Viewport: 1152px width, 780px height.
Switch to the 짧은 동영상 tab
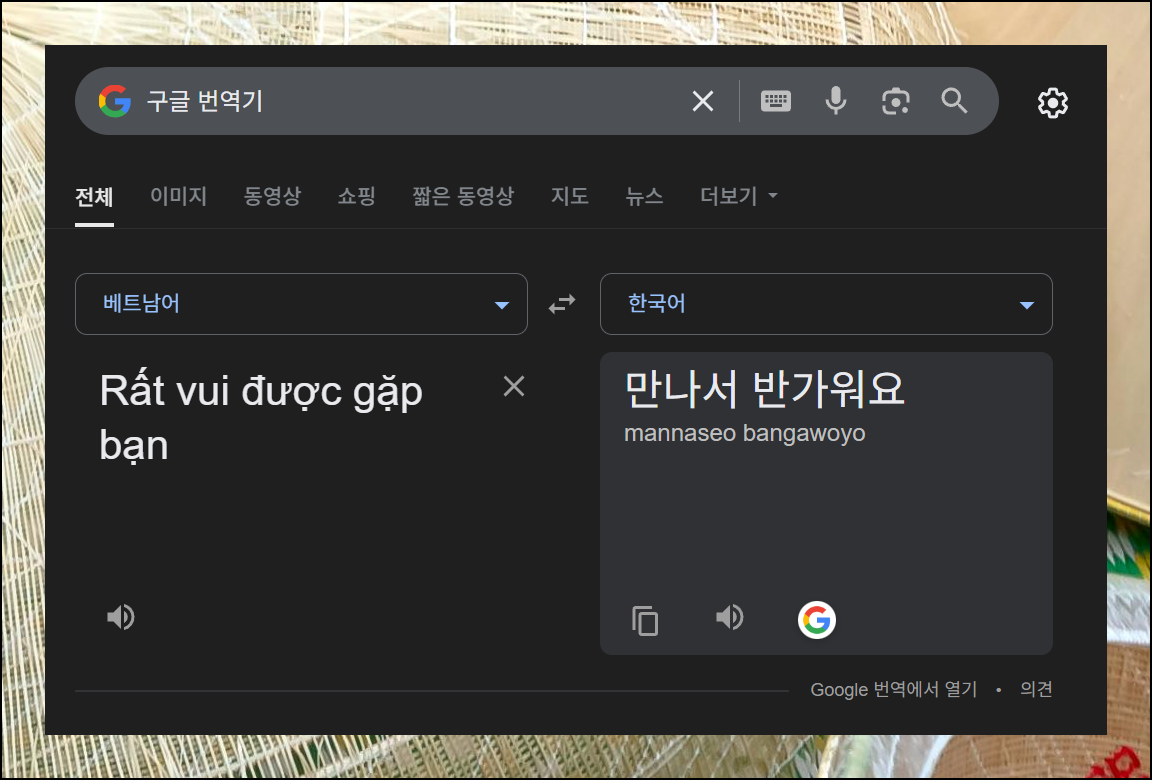pyautogui.click(x=463, y=196)
